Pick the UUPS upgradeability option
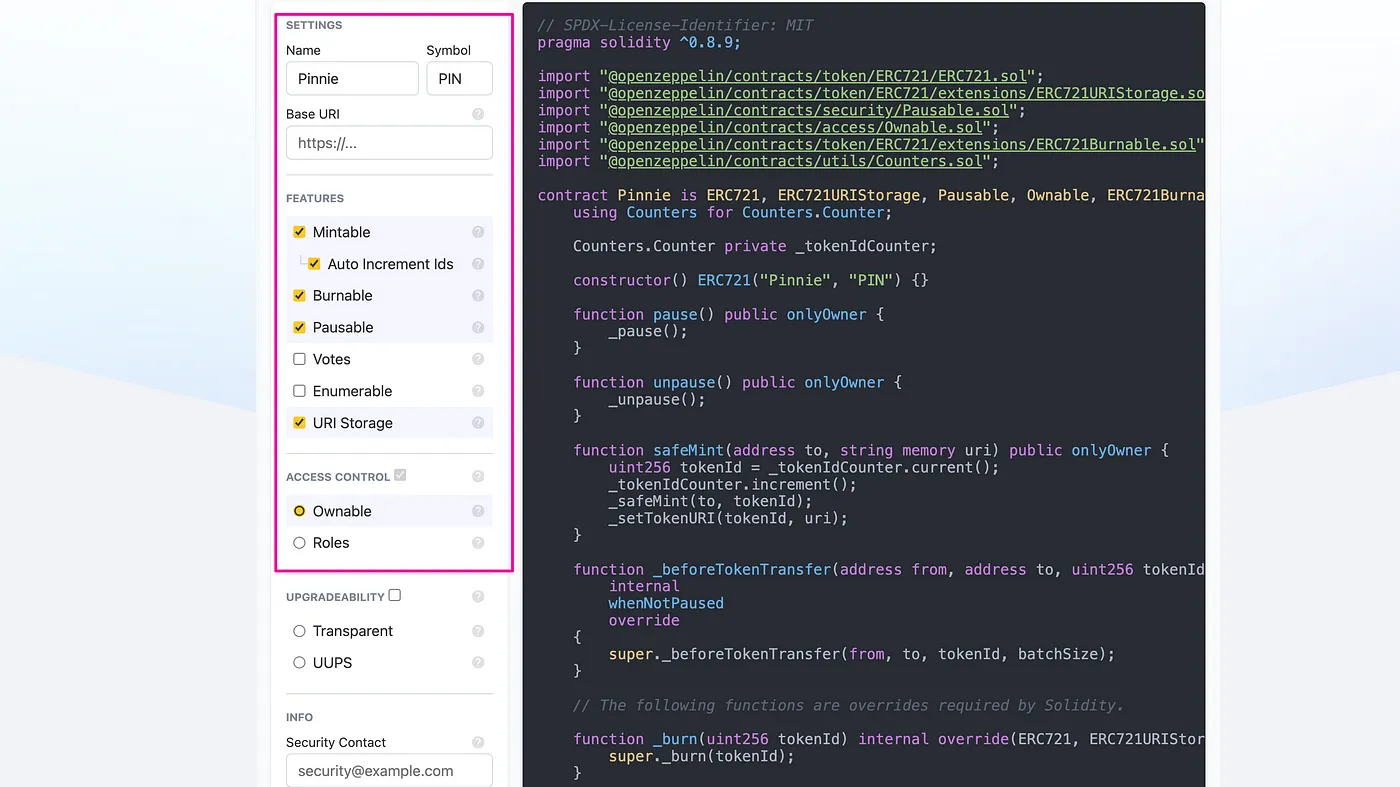The image size is (1400, 787). (299, 663)
